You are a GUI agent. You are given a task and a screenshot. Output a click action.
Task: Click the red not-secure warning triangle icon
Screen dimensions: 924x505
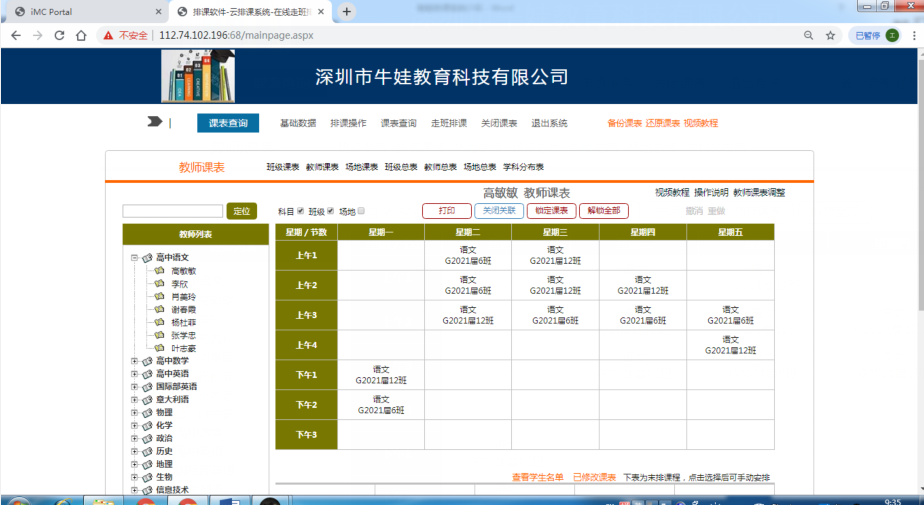click(108, 35)
